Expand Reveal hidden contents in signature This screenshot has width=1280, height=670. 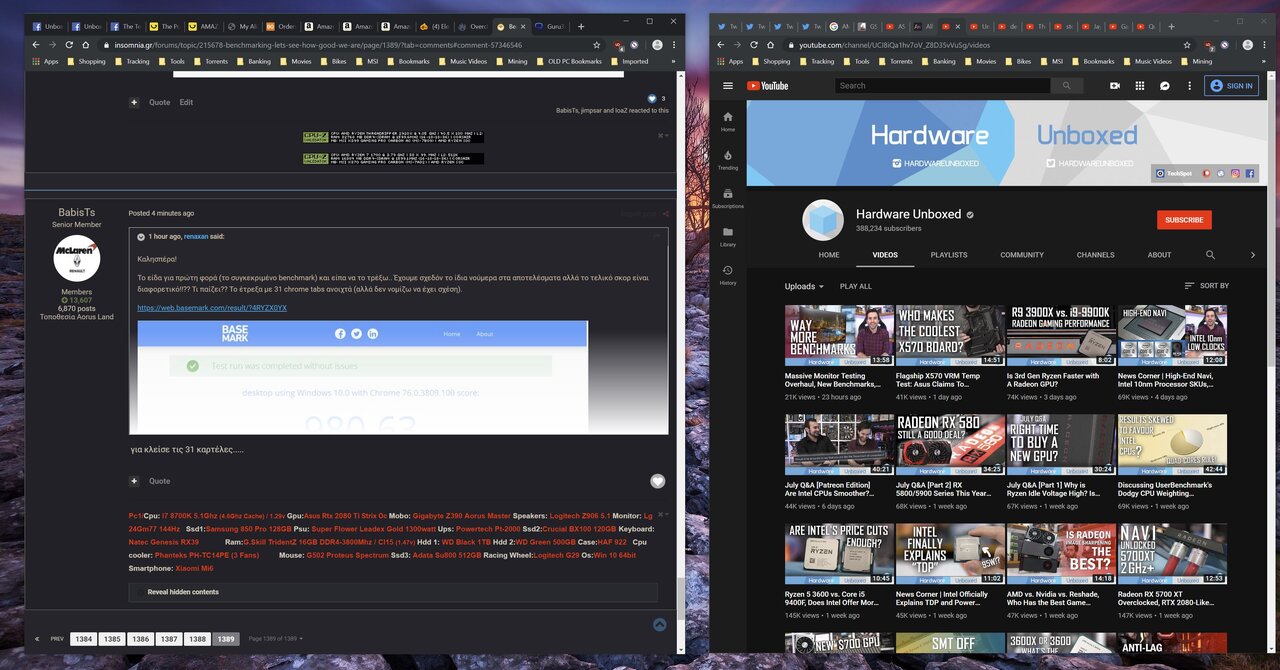point(183,592)
